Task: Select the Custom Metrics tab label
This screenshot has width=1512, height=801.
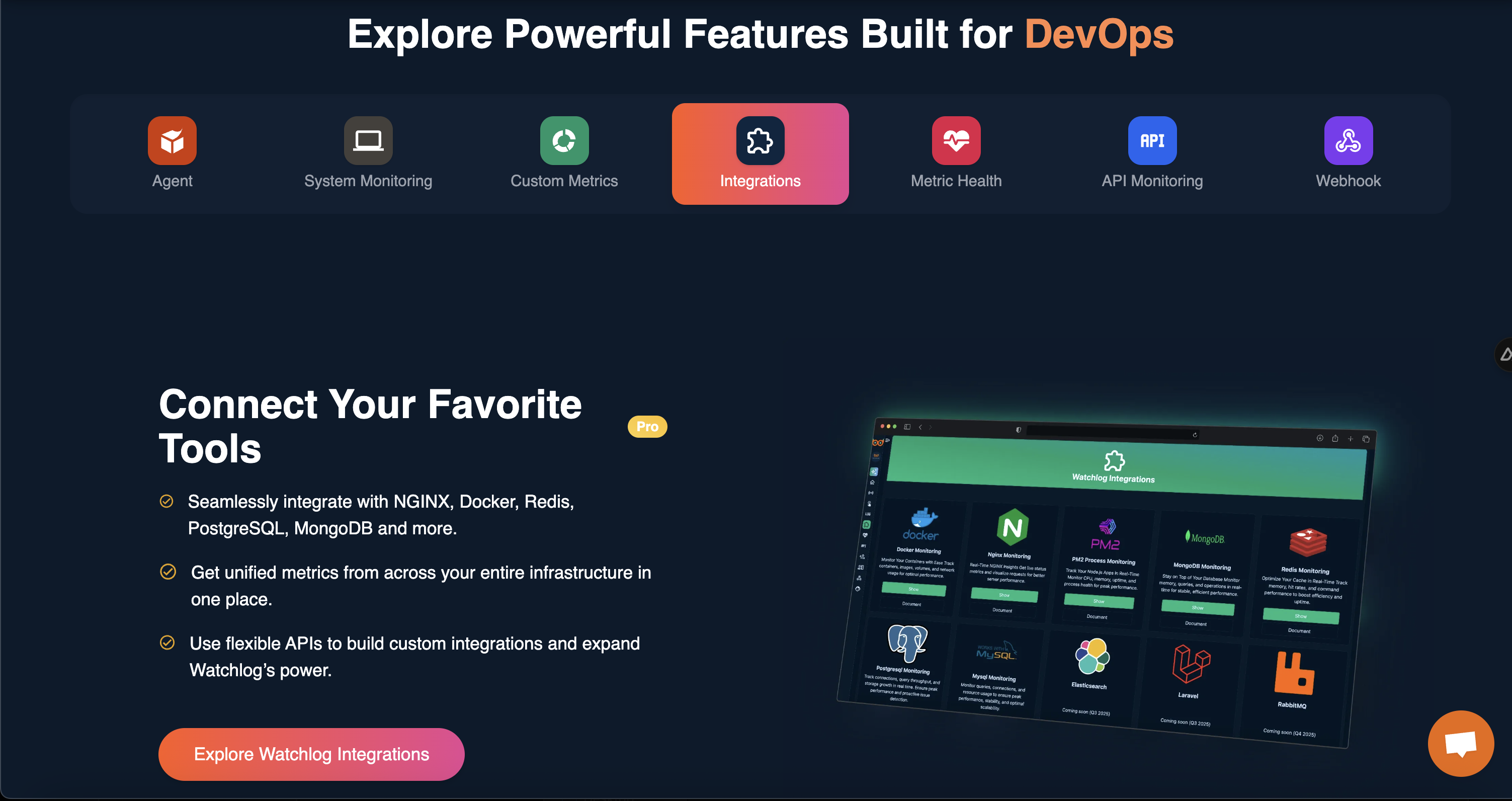Action: 564,181
